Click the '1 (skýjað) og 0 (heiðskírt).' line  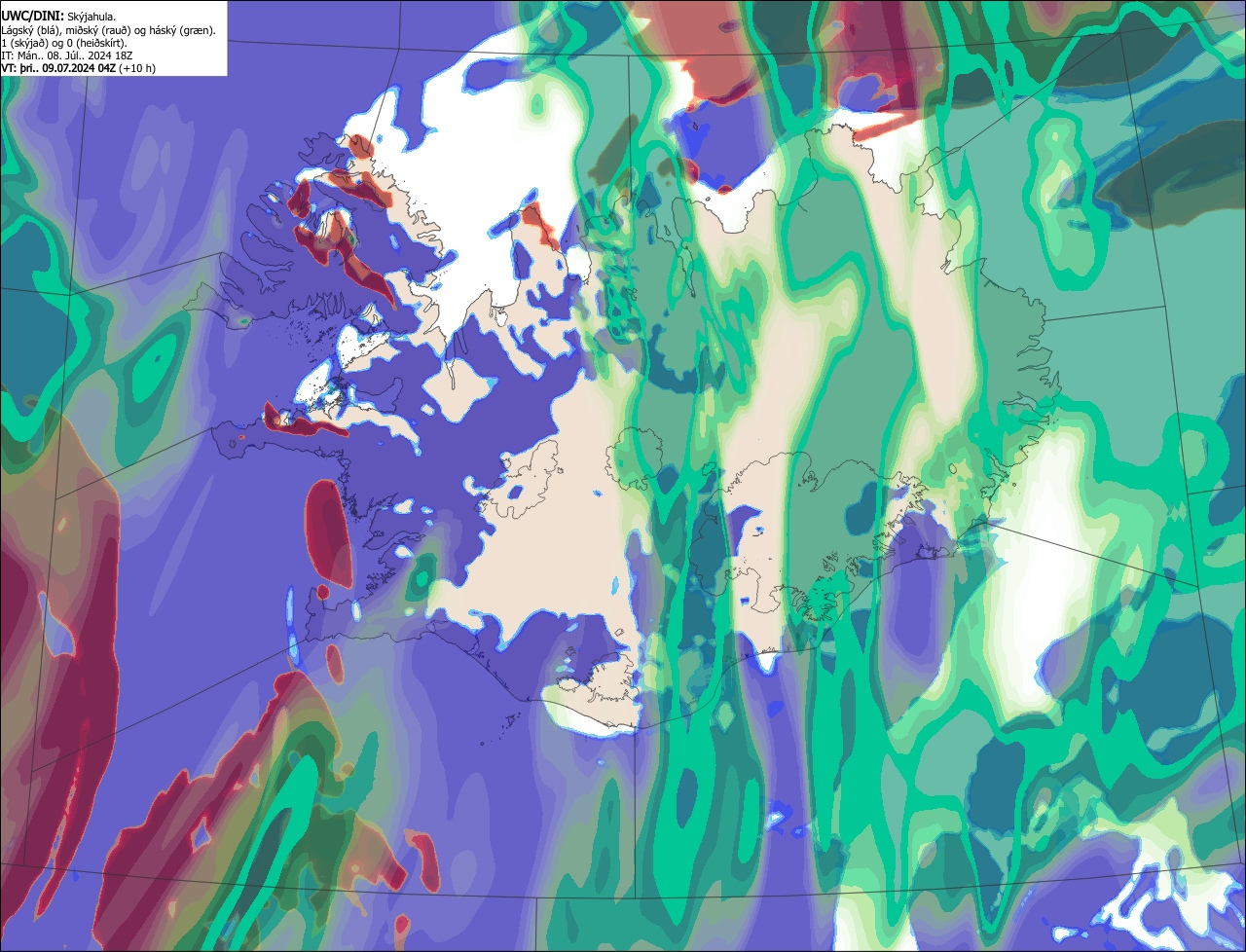point(64,43)
